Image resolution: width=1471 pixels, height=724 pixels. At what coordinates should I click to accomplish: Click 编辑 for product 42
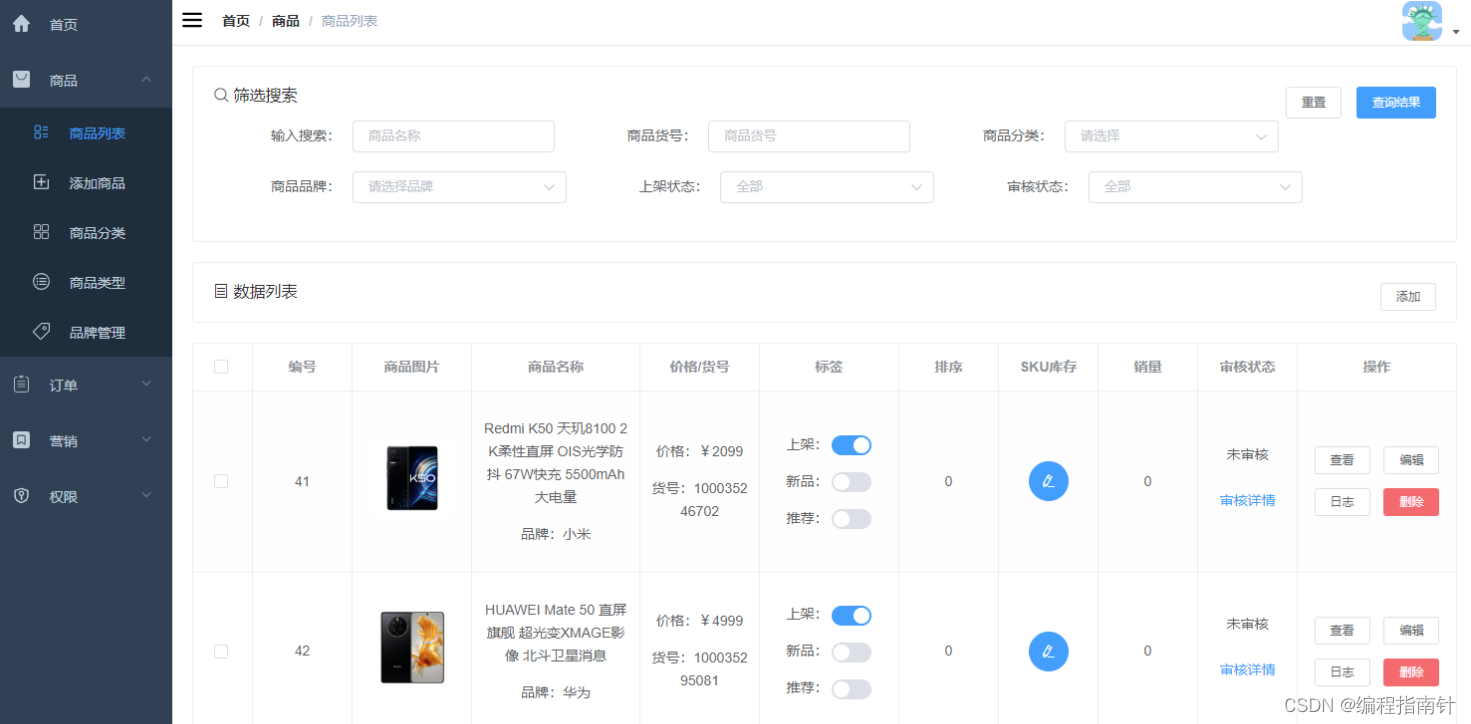pyautogui.click(x=1411, y=630)
